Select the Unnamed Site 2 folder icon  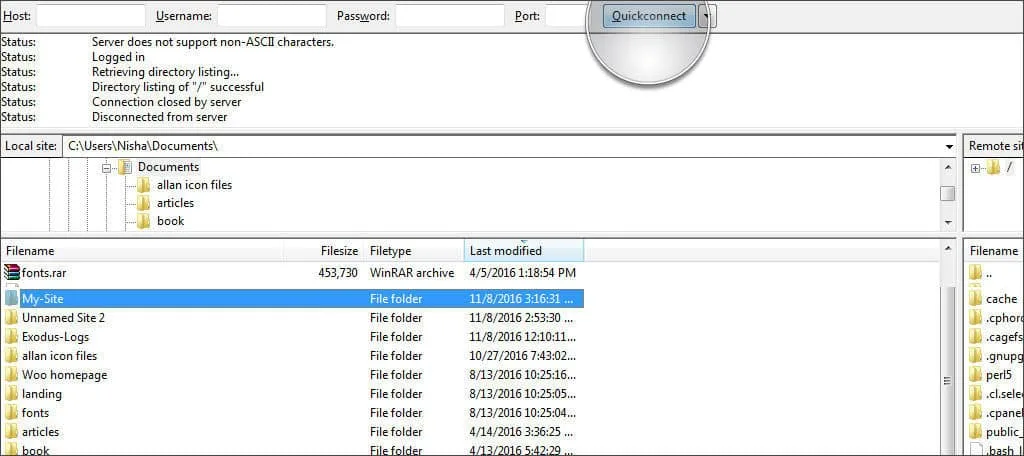pos(11,318)
